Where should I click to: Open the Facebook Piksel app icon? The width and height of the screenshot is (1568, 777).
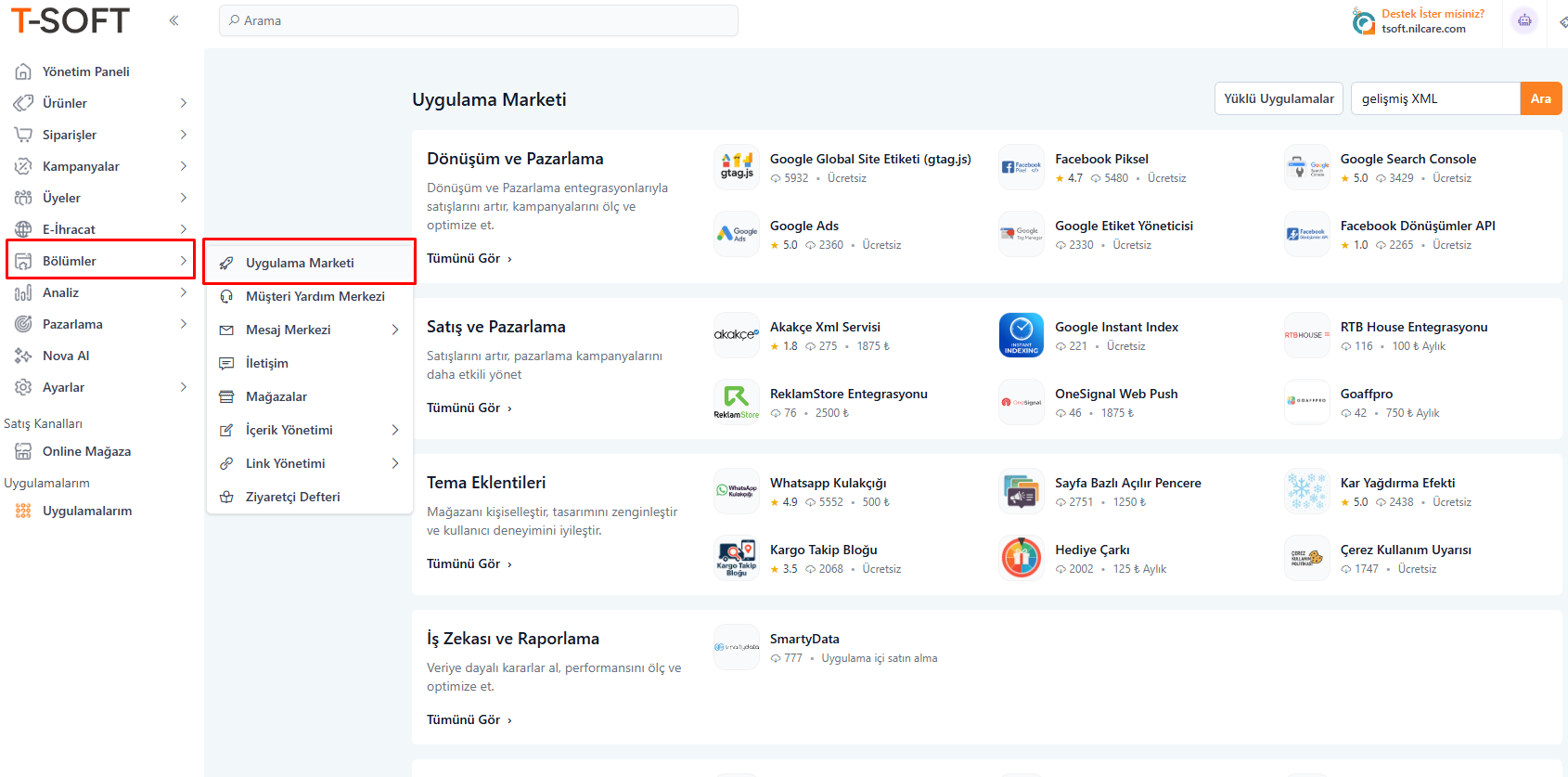(1022, 167)
